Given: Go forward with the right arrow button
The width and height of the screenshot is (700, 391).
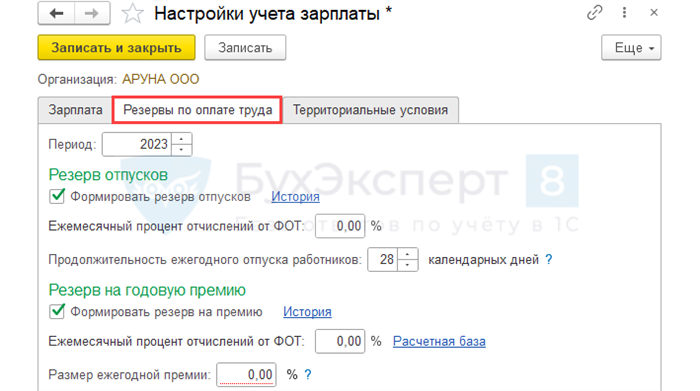Looking at the screenshot, I should pos(92,13).
